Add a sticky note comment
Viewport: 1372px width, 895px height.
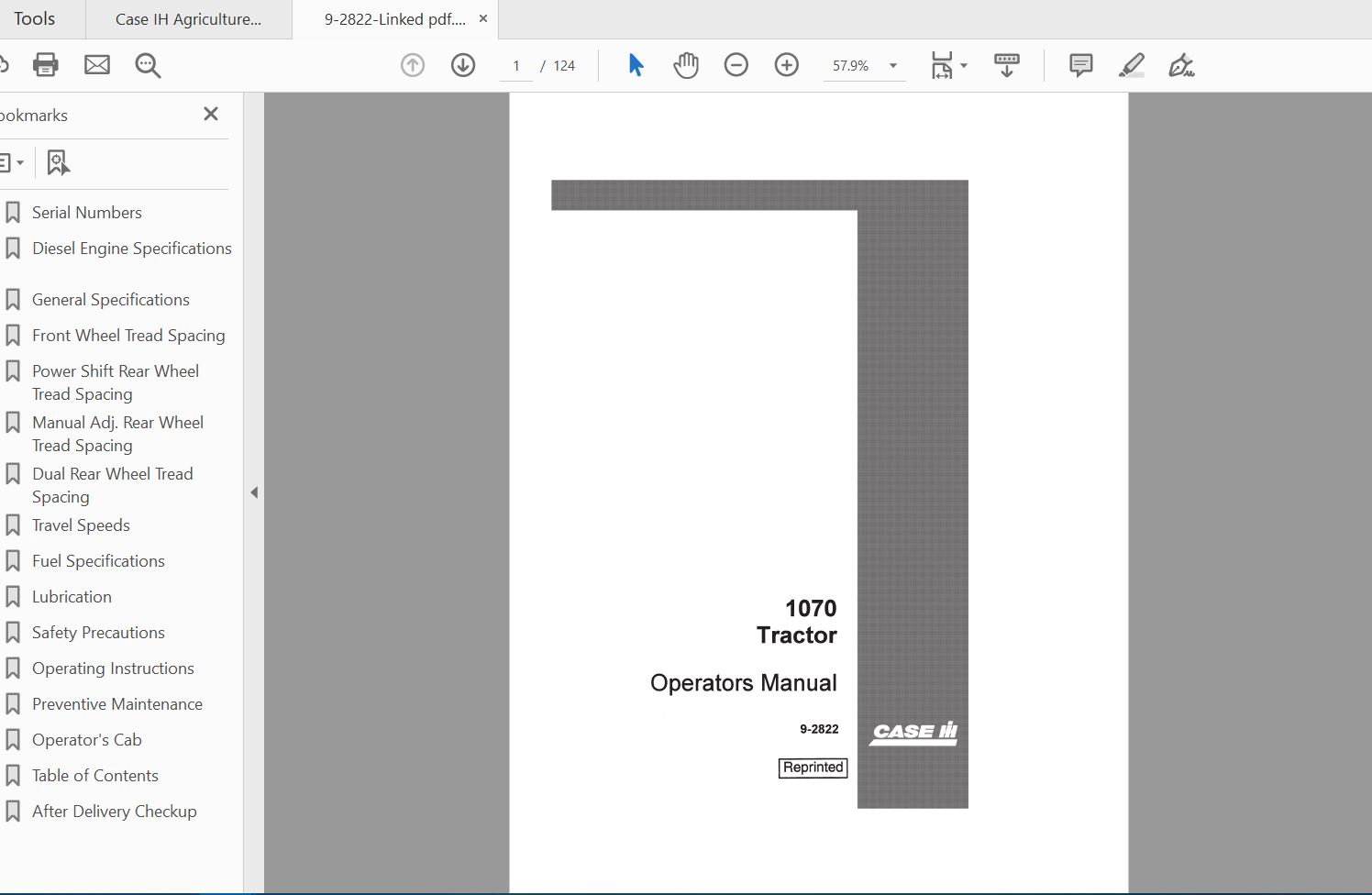(x=1081, y=65)
